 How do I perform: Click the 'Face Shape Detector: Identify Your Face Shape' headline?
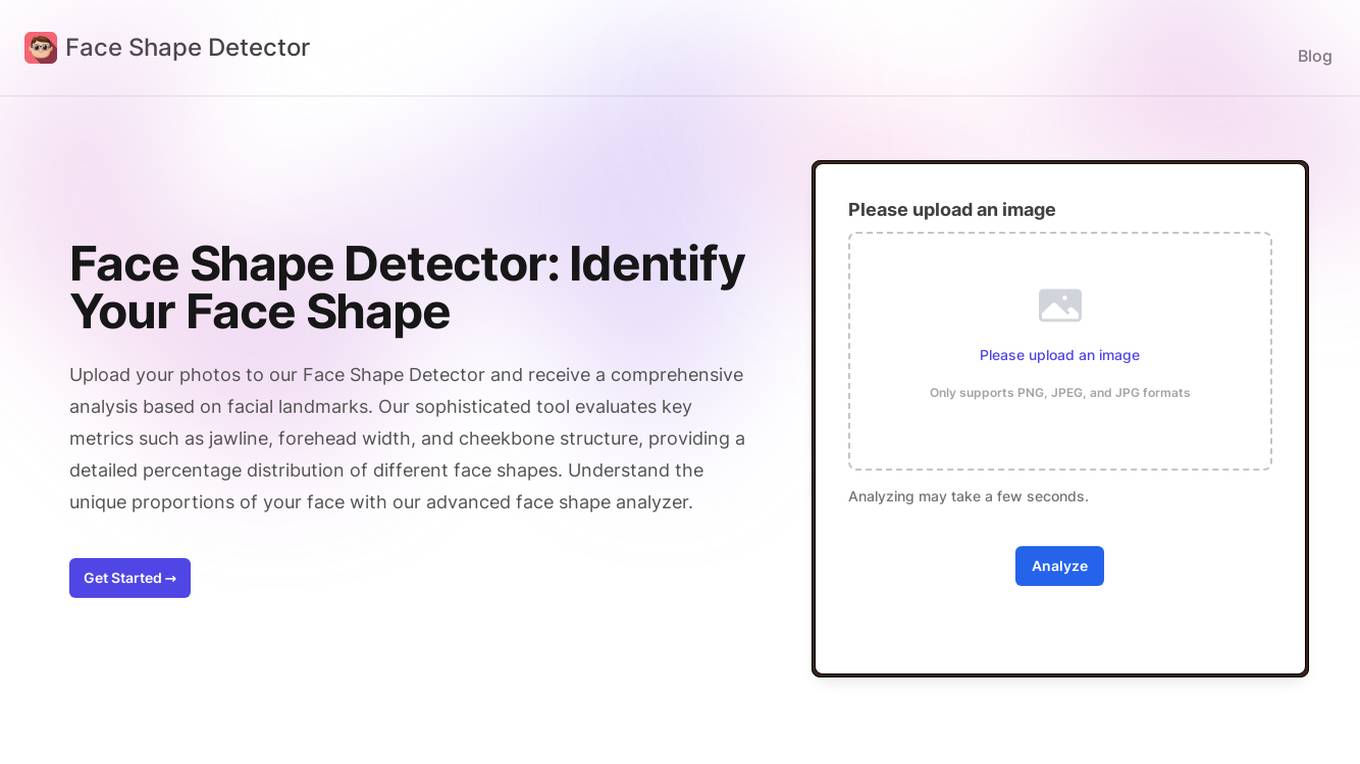click(x=407, y=288)
